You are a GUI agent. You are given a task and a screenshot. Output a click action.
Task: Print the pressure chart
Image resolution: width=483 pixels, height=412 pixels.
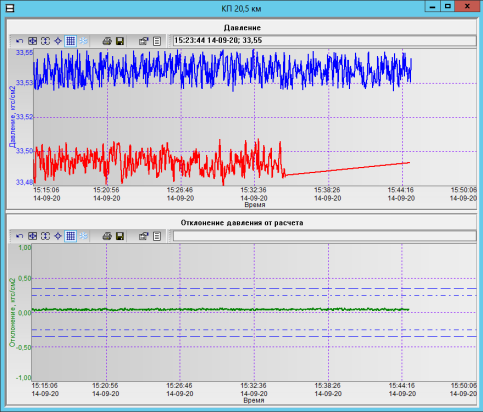107,41
